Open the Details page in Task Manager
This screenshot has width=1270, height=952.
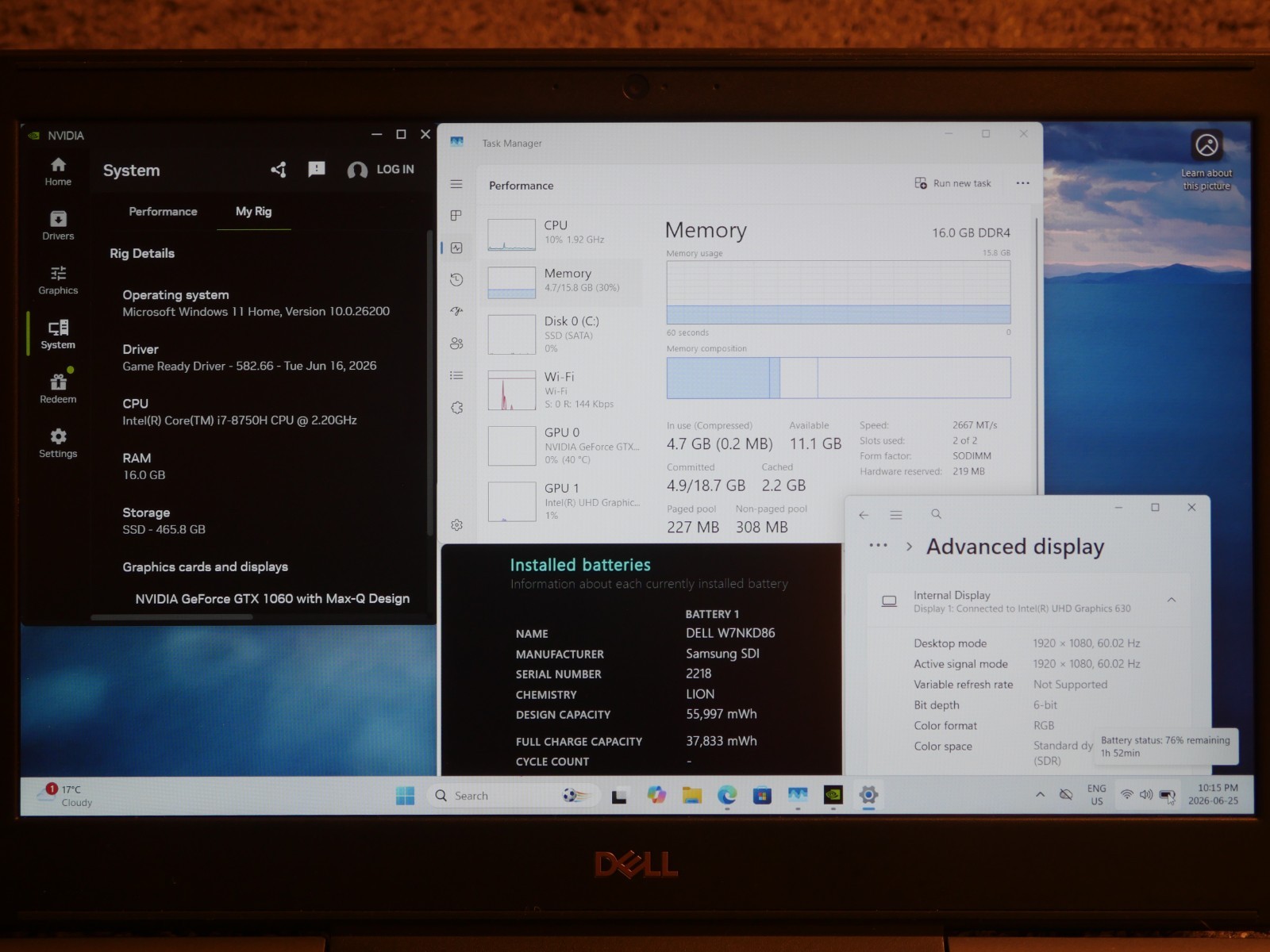click(x=456, y=375)
